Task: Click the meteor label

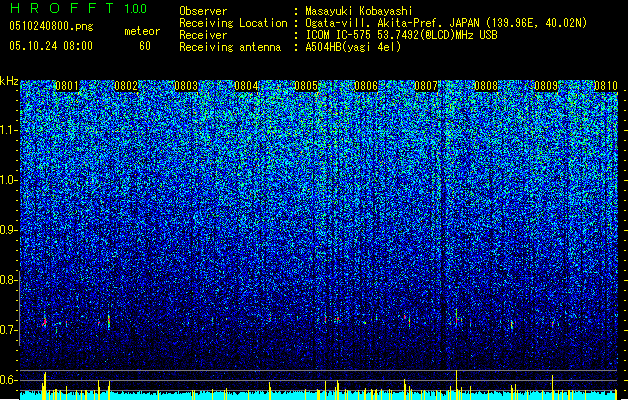Action: 142,31
